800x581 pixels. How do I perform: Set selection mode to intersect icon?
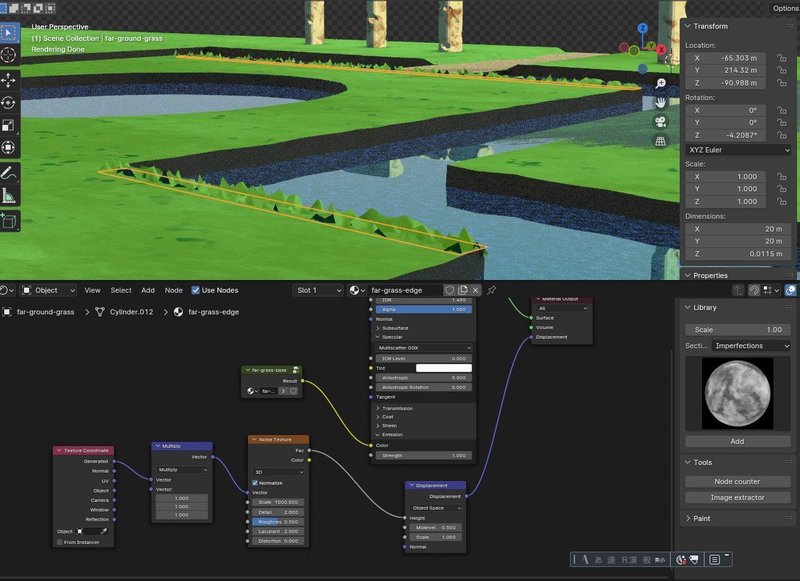(50, 8)
